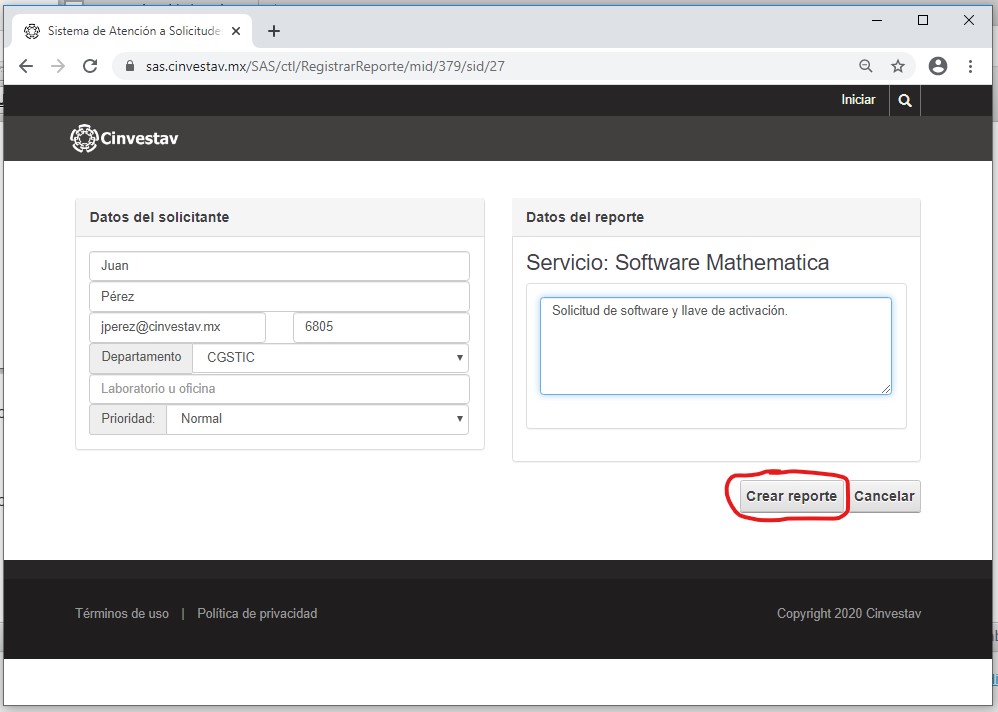Click the site search magnifier icon
The height and width of the screenshot is (712, 998).
[x=905, y=101]
